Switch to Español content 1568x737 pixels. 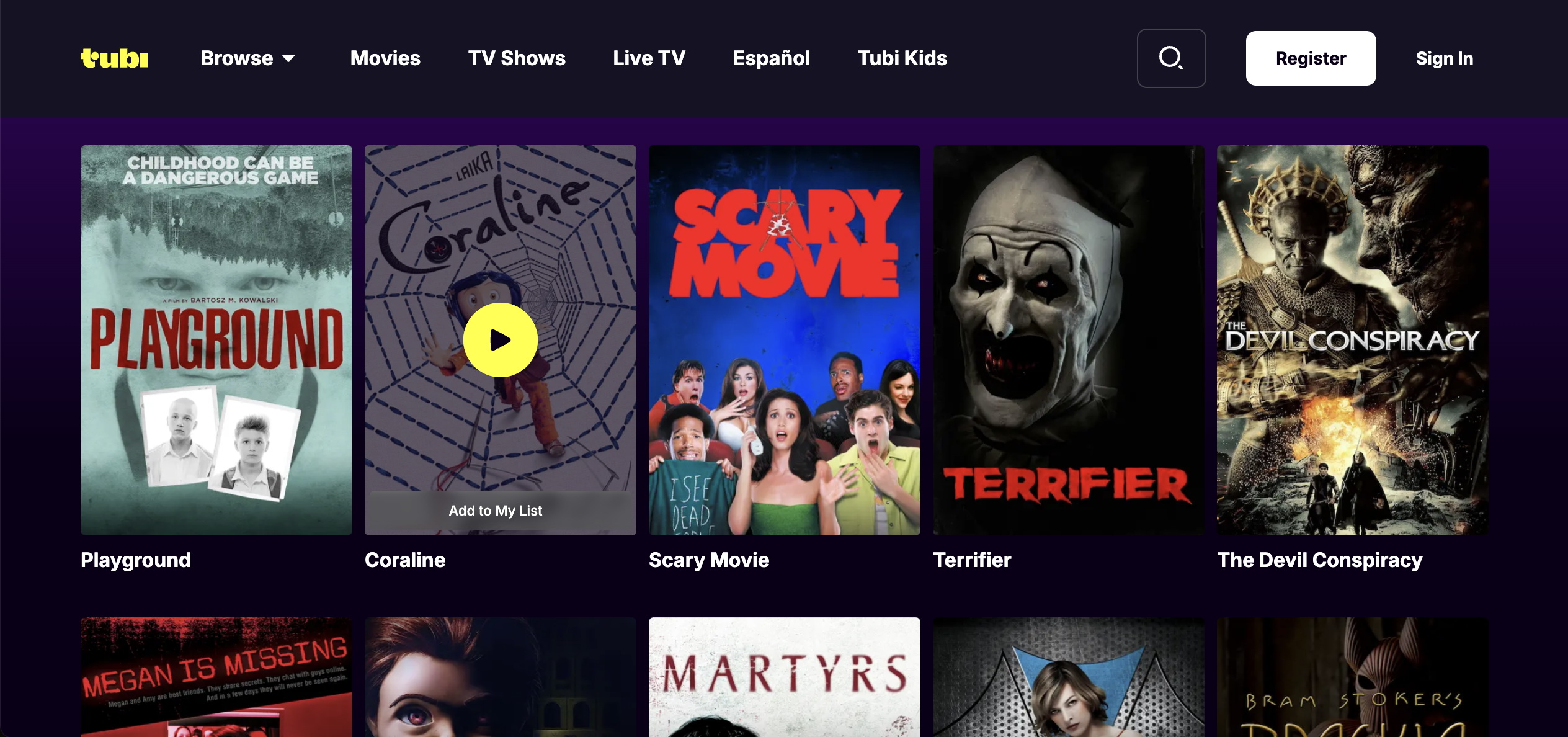(x=771, y=58)
